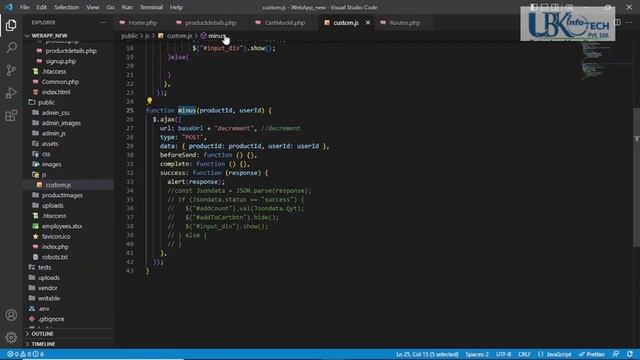640x360 pixels.
Task: Open employees.xlsx file
Action: pos(62,226)
